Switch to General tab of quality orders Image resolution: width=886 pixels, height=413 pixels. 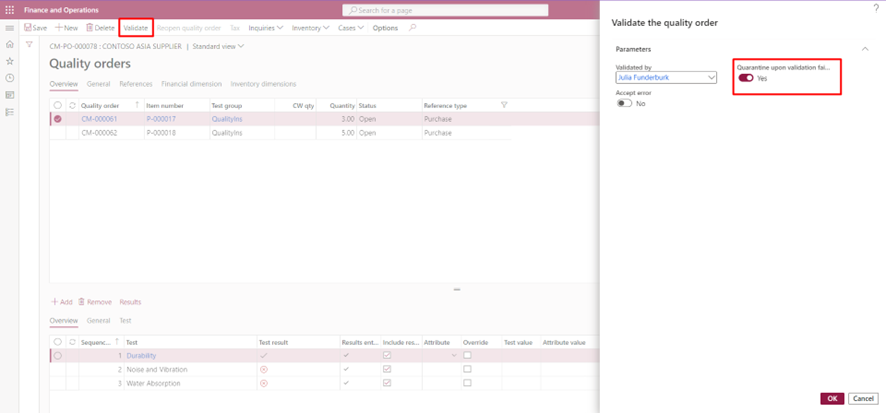[x=98, y=84]
